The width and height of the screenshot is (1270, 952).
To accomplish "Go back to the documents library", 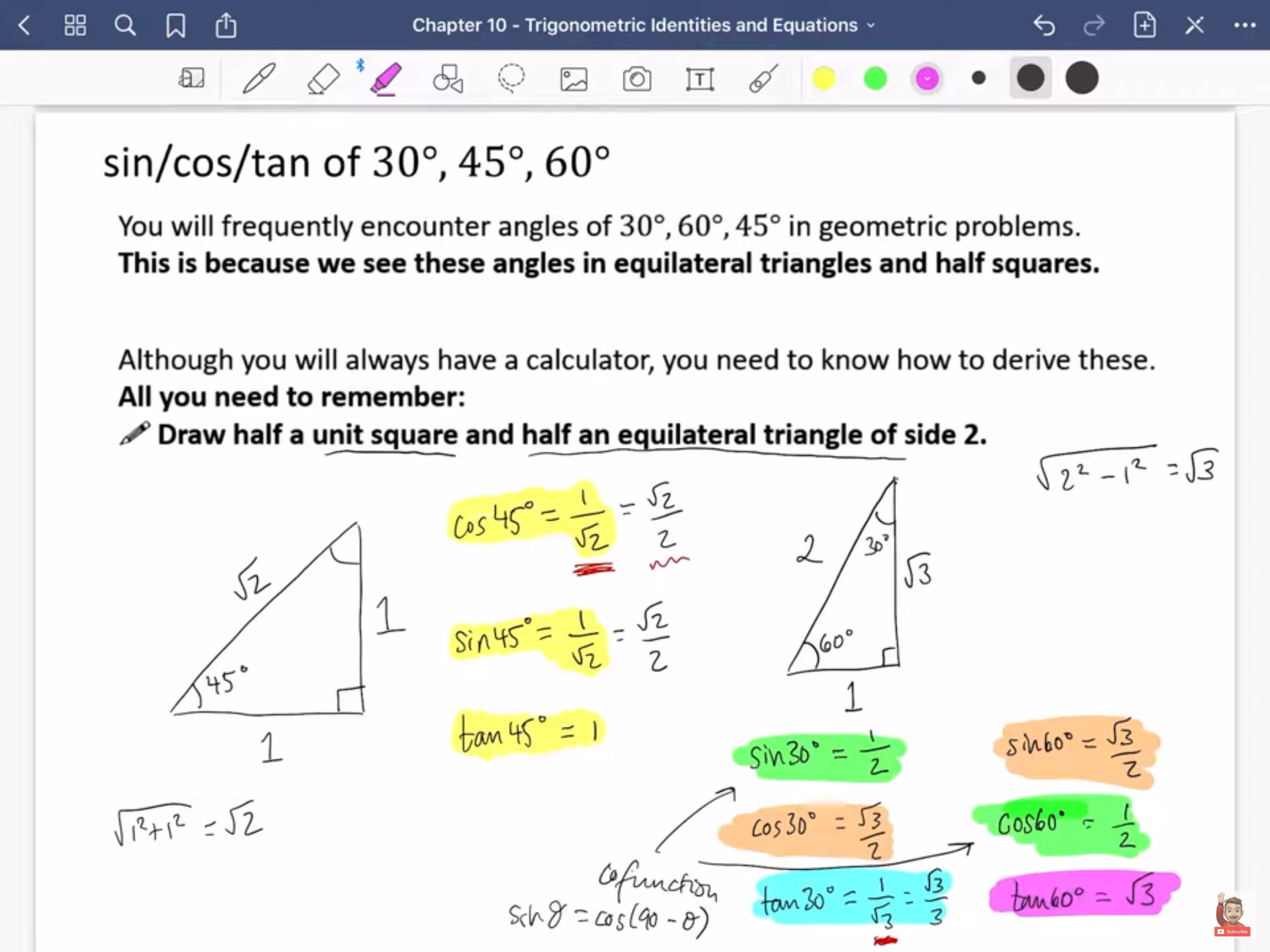I will (24, 25).
